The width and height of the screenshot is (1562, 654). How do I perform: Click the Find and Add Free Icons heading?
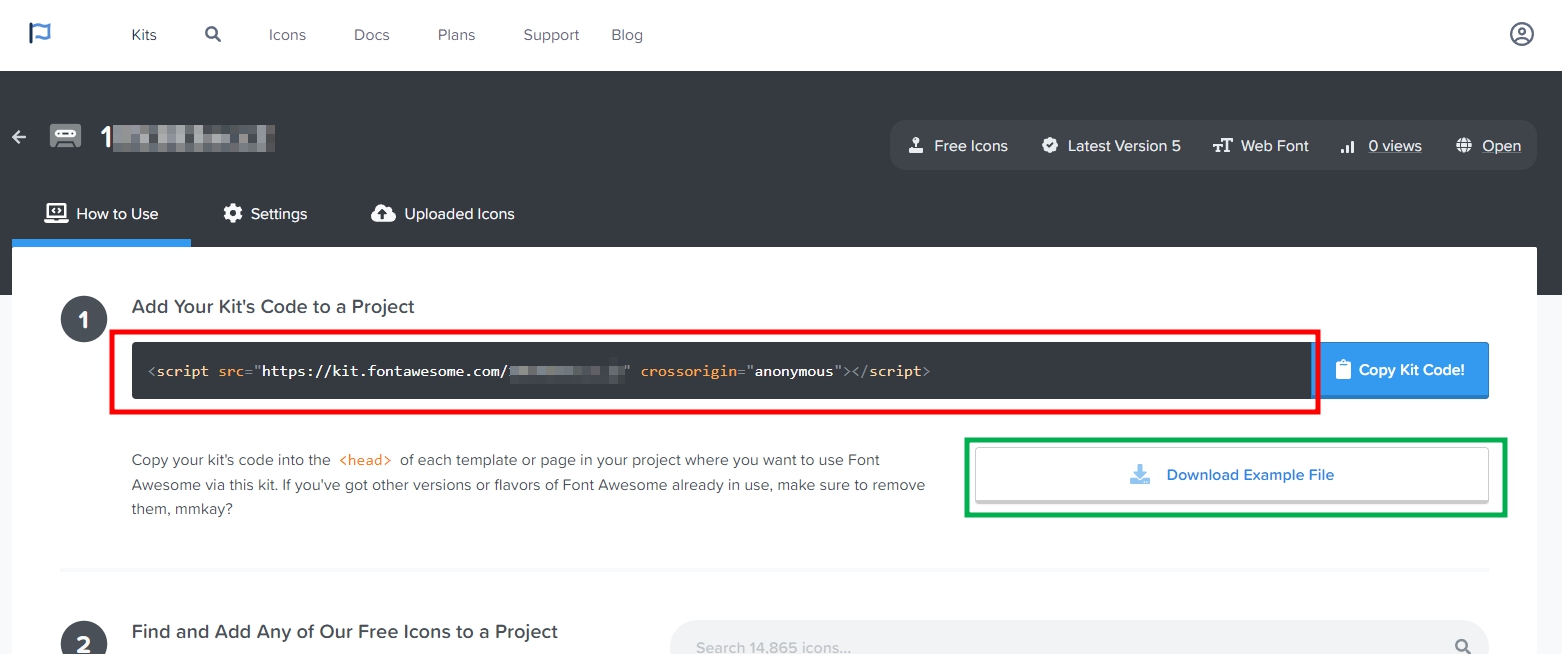coord(345,632)
